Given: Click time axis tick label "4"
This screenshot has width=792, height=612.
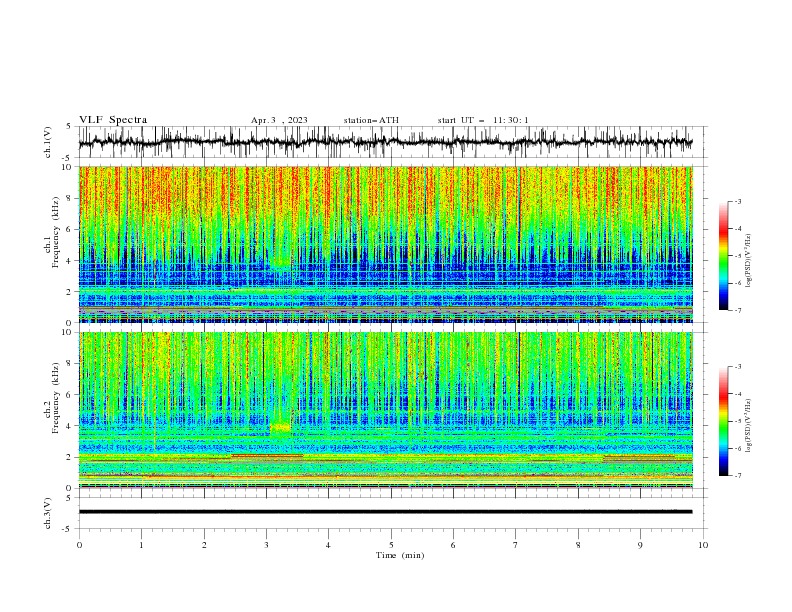Looking at the screenshot, I should click(328, 545).
